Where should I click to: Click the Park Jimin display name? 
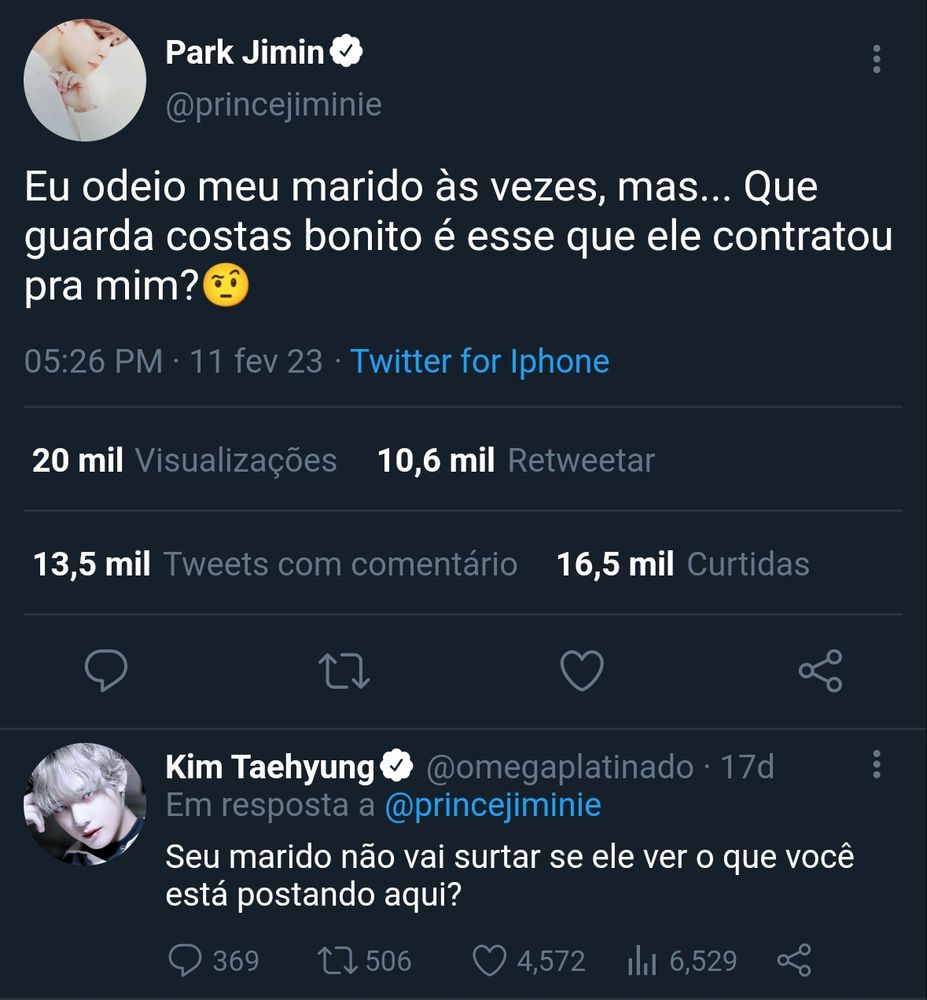(245, 52)
